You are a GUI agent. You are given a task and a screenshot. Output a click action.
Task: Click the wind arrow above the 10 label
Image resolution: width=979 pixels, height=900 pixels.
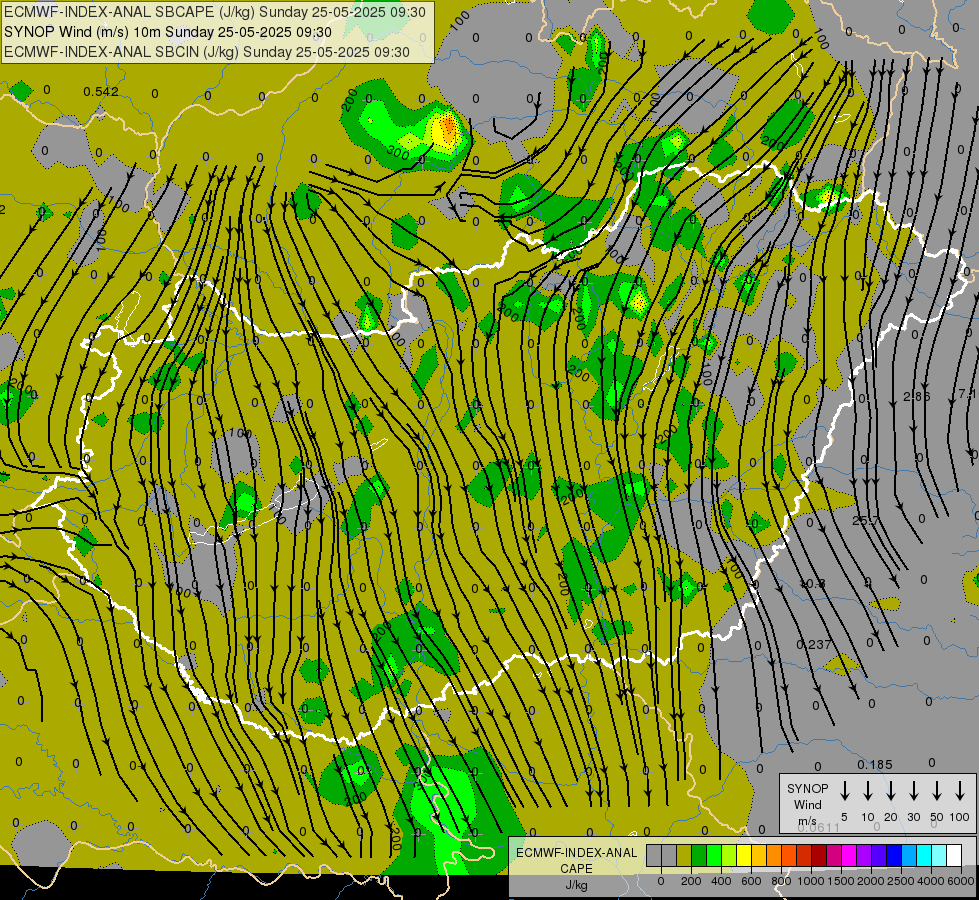pyautogui.click(x=868, y=791)
